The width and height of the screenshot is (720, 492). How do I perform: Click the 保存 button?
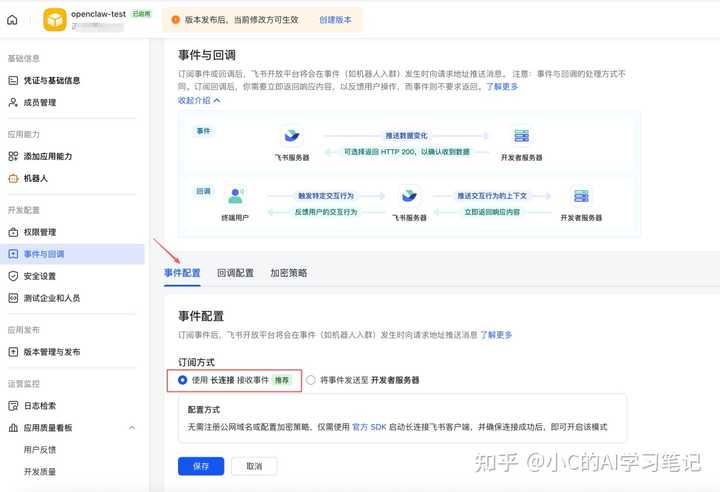(x=200, y=466)
